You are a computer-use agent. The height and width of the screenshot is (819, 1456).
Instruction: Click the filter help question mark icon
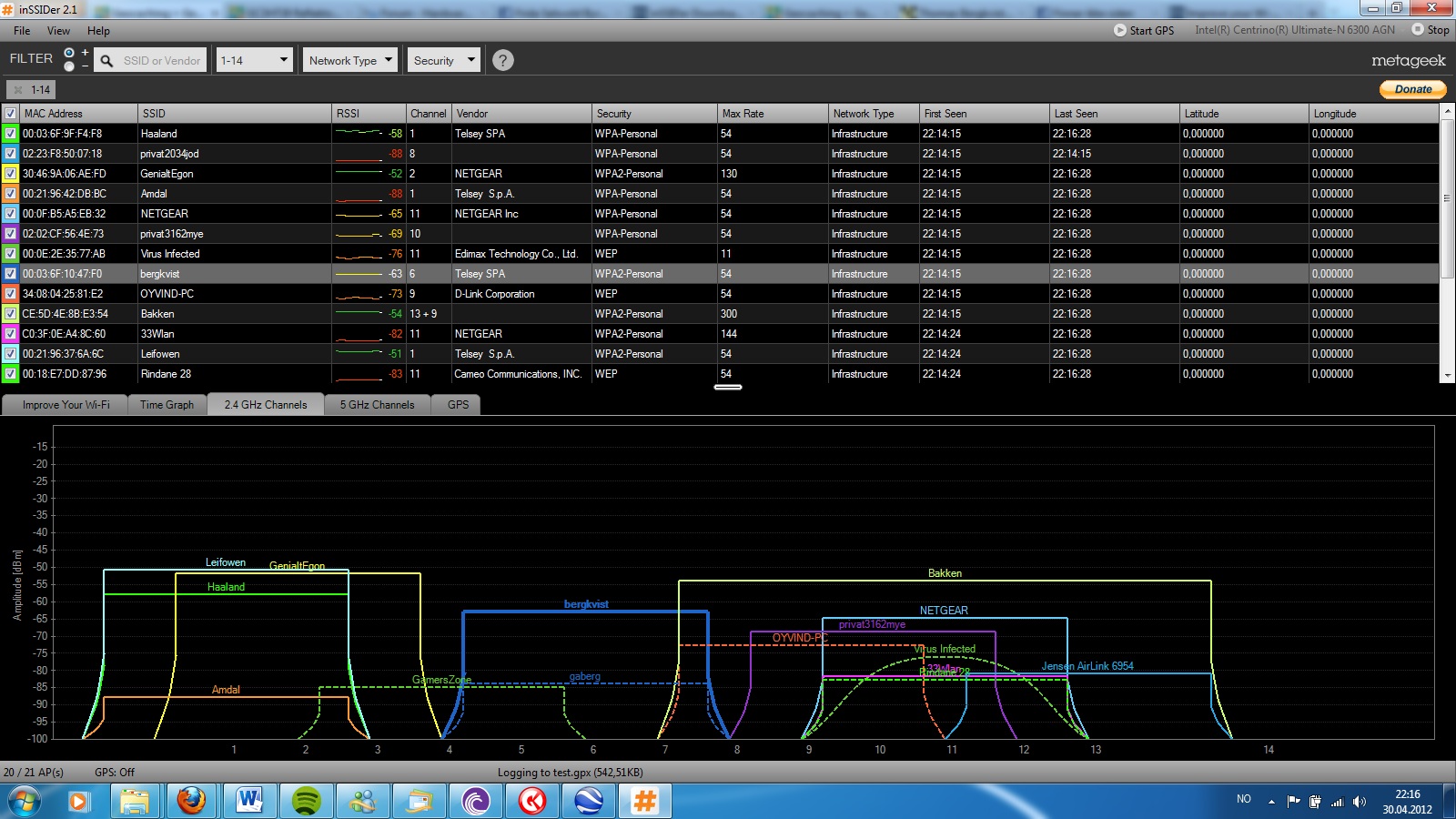click(502, 60)
